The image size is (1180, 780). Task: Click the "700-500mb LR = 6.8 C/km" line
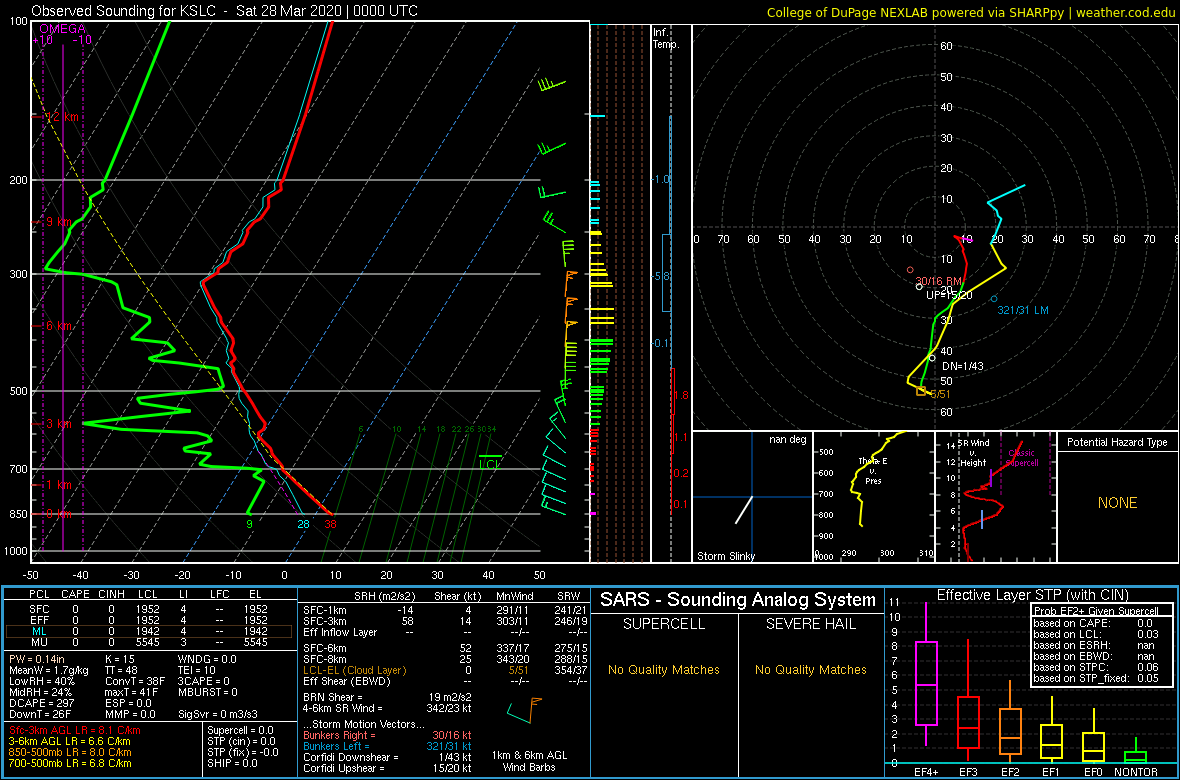pyautogui.click(x=70, y=762)
